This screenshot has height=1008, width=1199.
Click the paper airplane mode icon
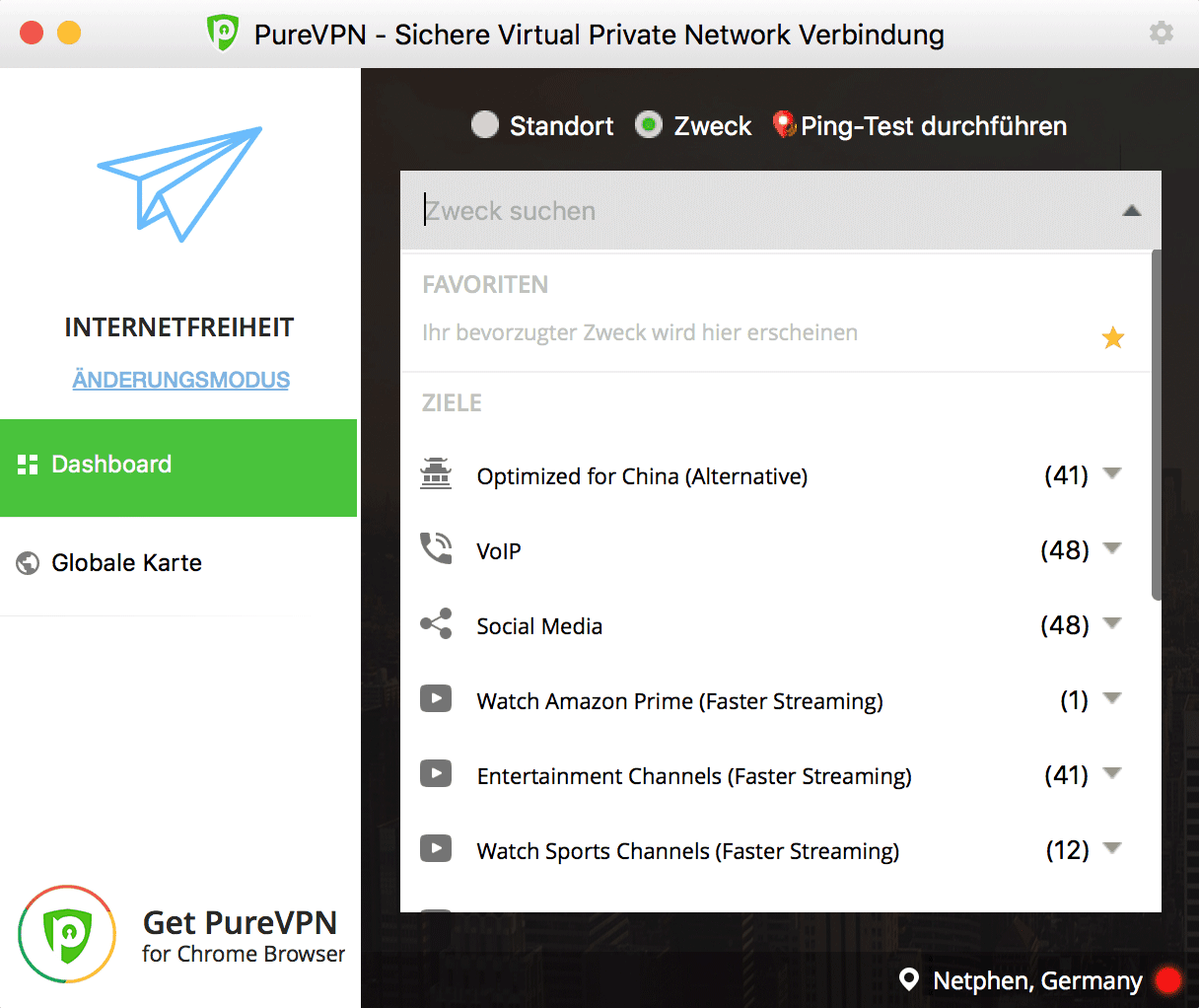pos(179,183)
